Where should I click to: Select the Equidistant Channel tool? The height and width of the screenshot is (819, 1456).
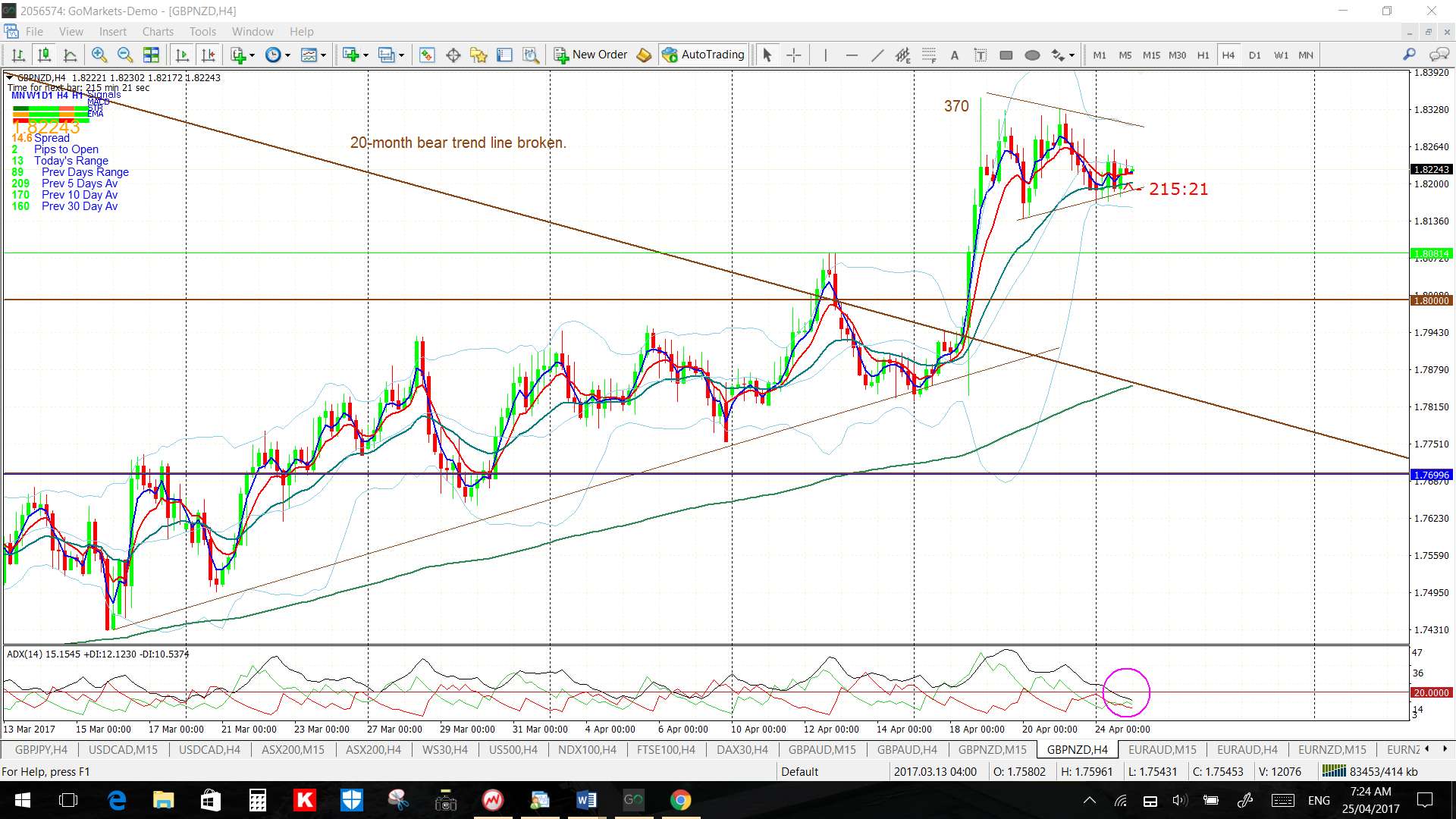pos(902,55)
